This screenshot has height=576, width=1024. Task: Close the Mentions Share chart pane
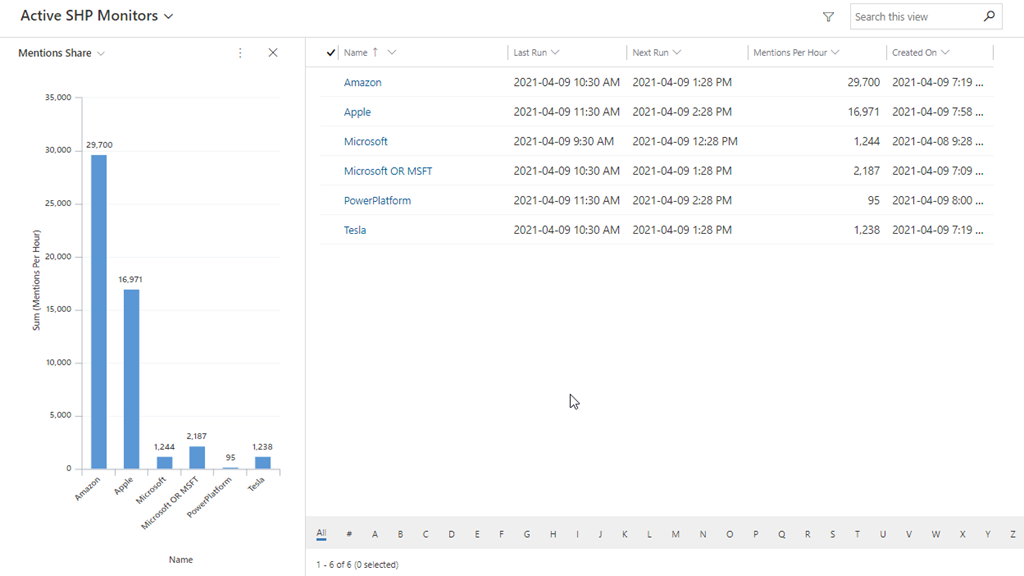273,53
